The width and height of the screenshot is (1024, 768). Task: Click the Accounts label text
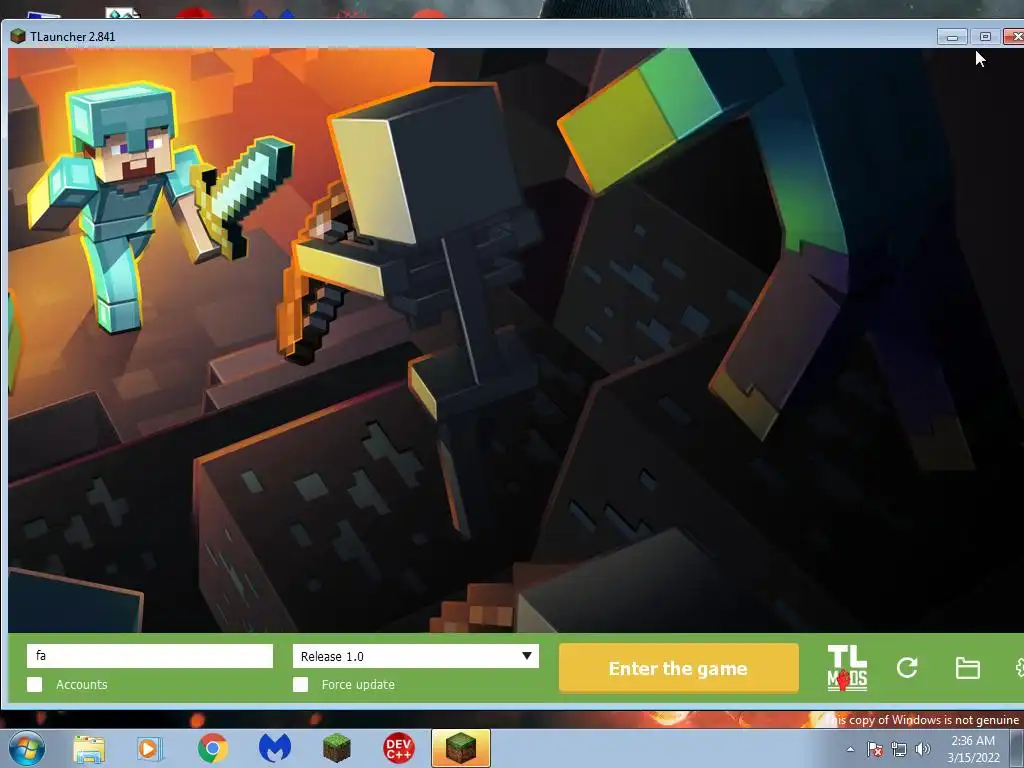pos(82,684)
